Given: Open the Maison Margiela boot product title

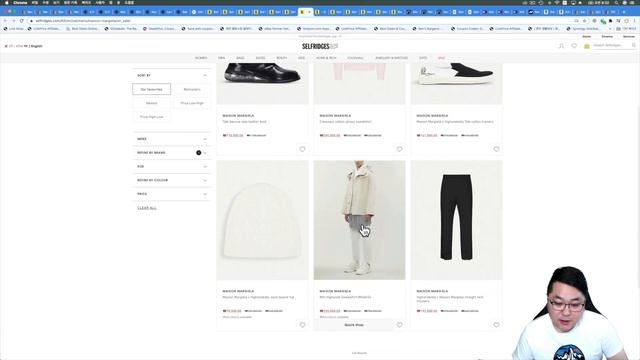Looking at the screenshot, I should (x=244, y=122).
